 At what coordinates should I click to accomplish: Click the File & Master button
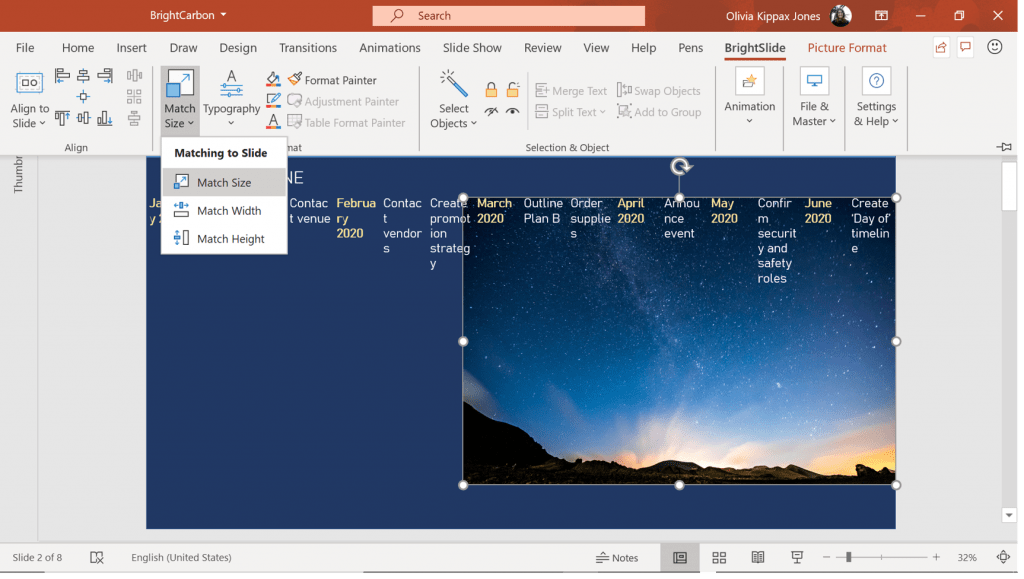[x=813, y=98]
